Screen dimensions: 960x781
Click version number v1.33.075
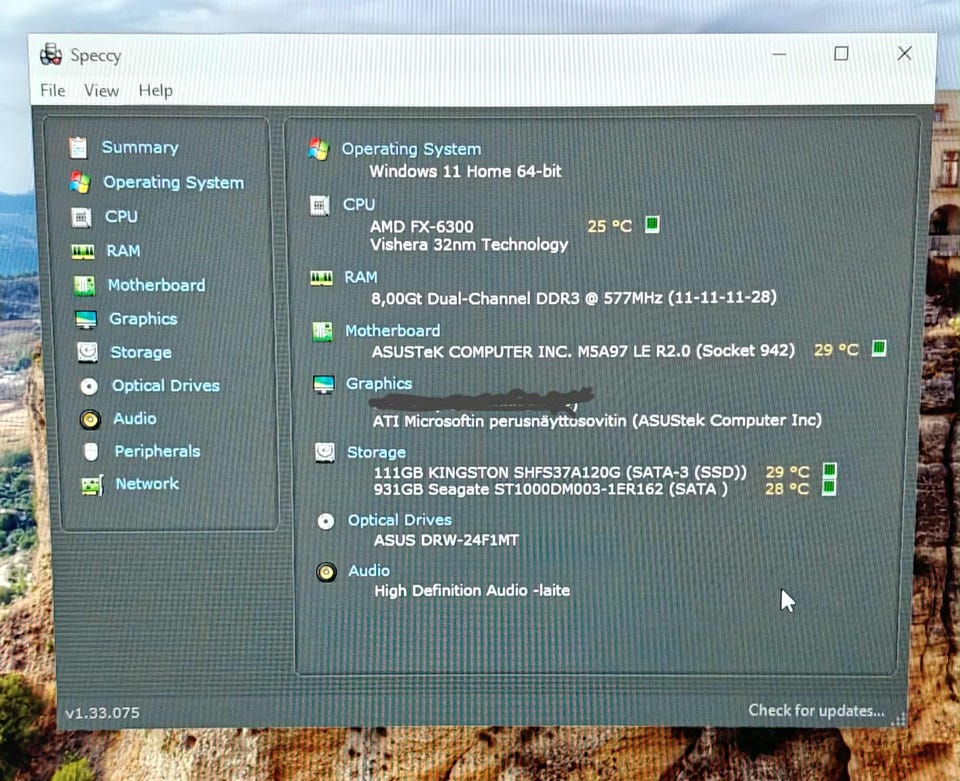[x=102, y=713]
